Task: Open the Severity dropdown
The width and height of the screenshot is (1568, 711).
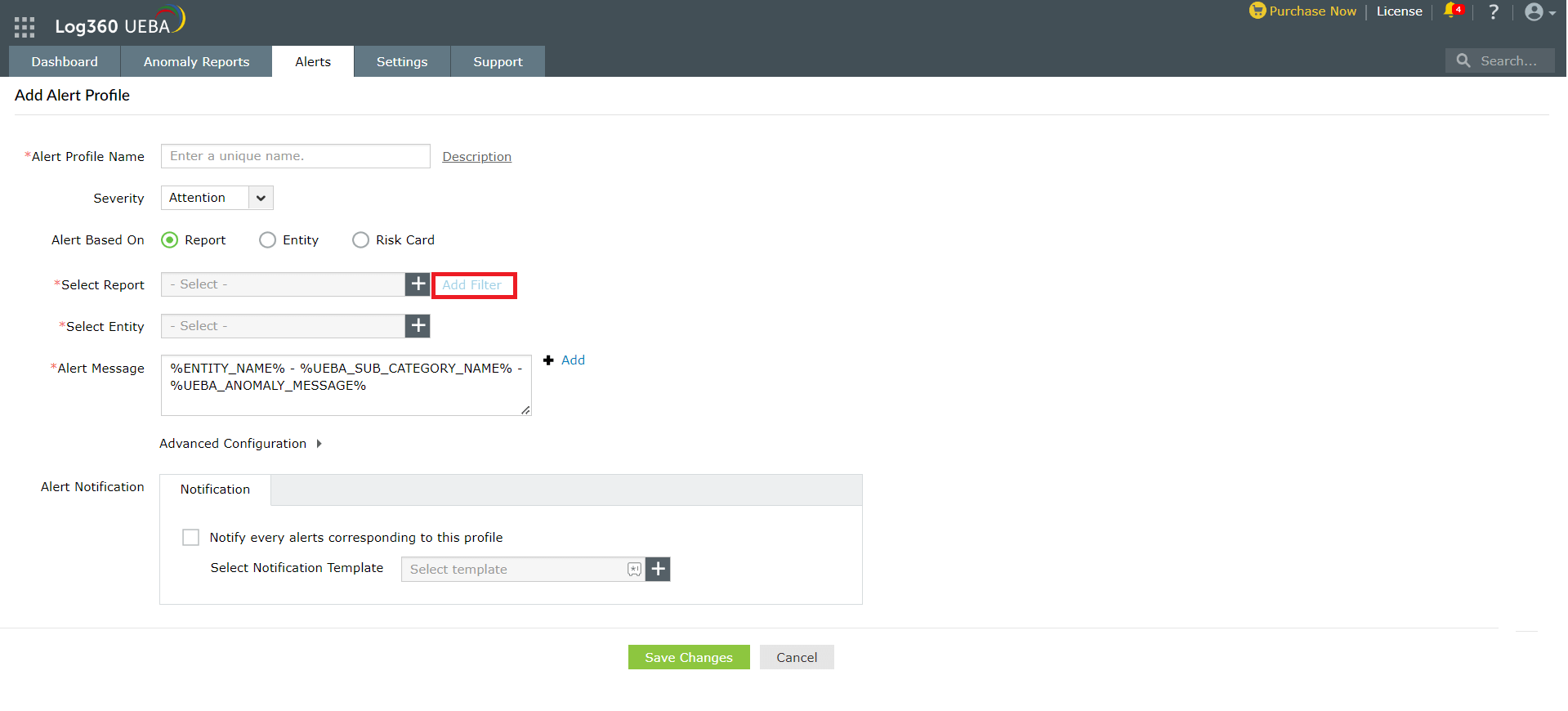Action: (217, 198)
